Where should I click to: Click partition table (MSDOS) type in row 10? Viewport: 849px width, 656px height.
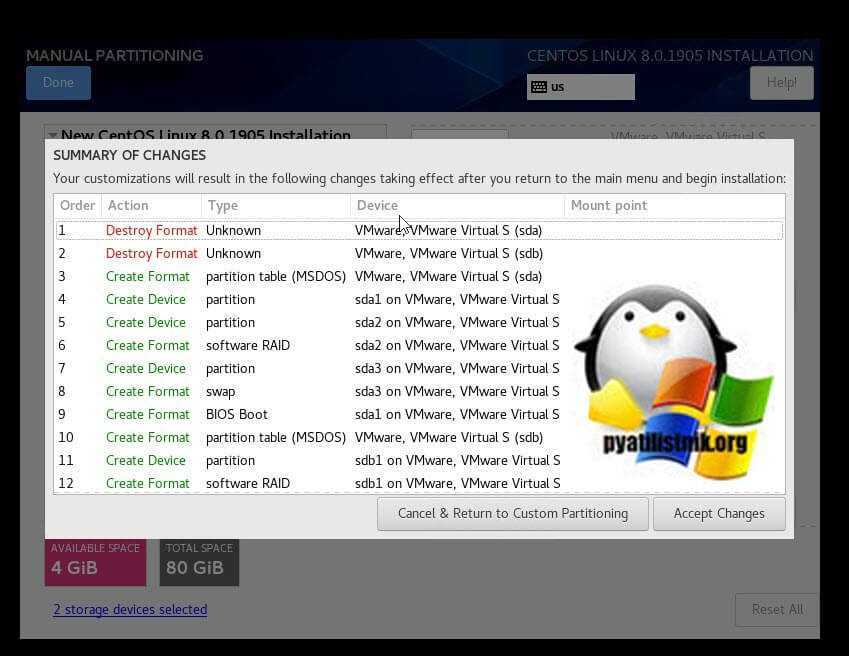(276, 438)
